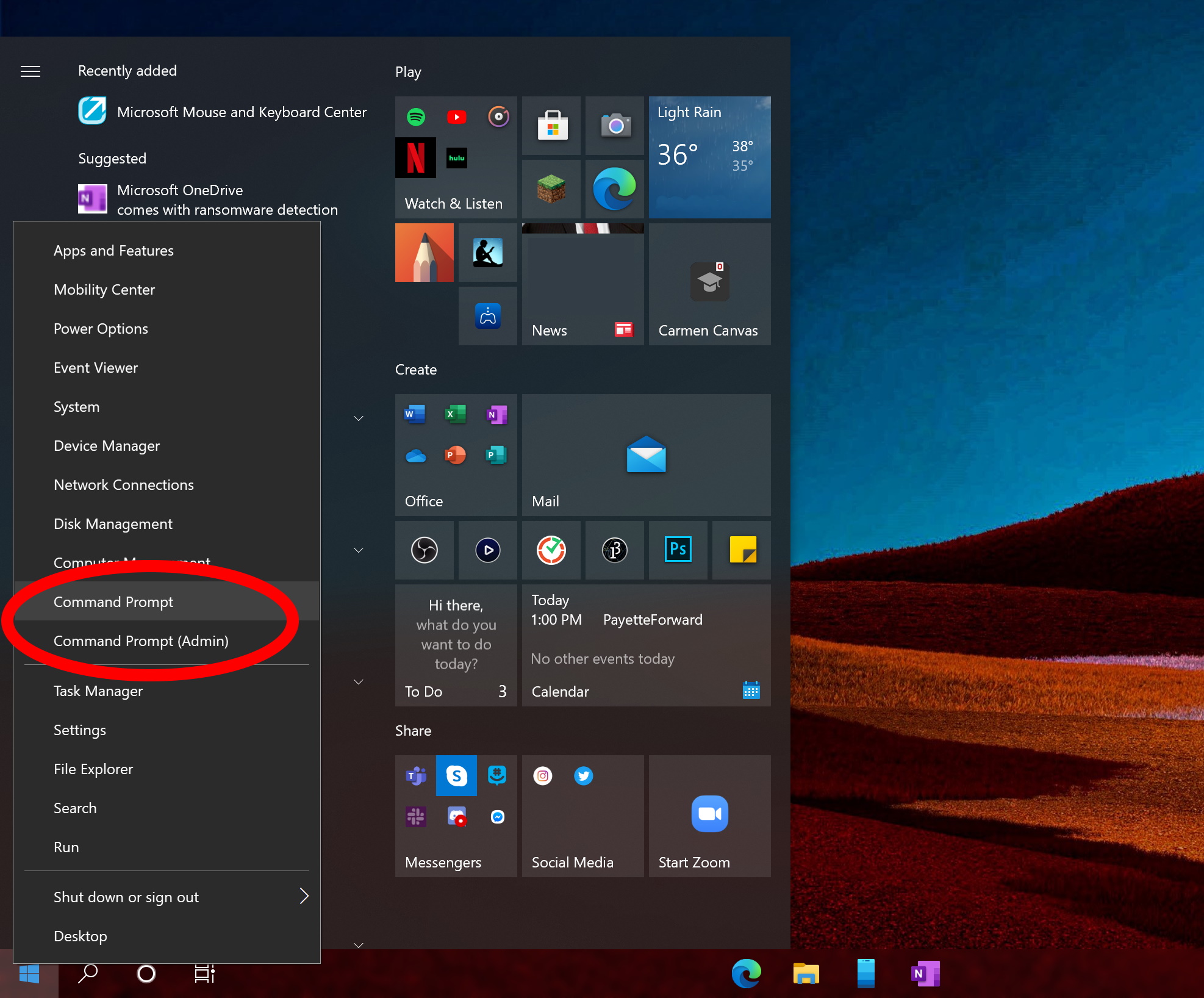Open the Light Rain weather tile
1204x998 pixels.
(x=709, y=157)
